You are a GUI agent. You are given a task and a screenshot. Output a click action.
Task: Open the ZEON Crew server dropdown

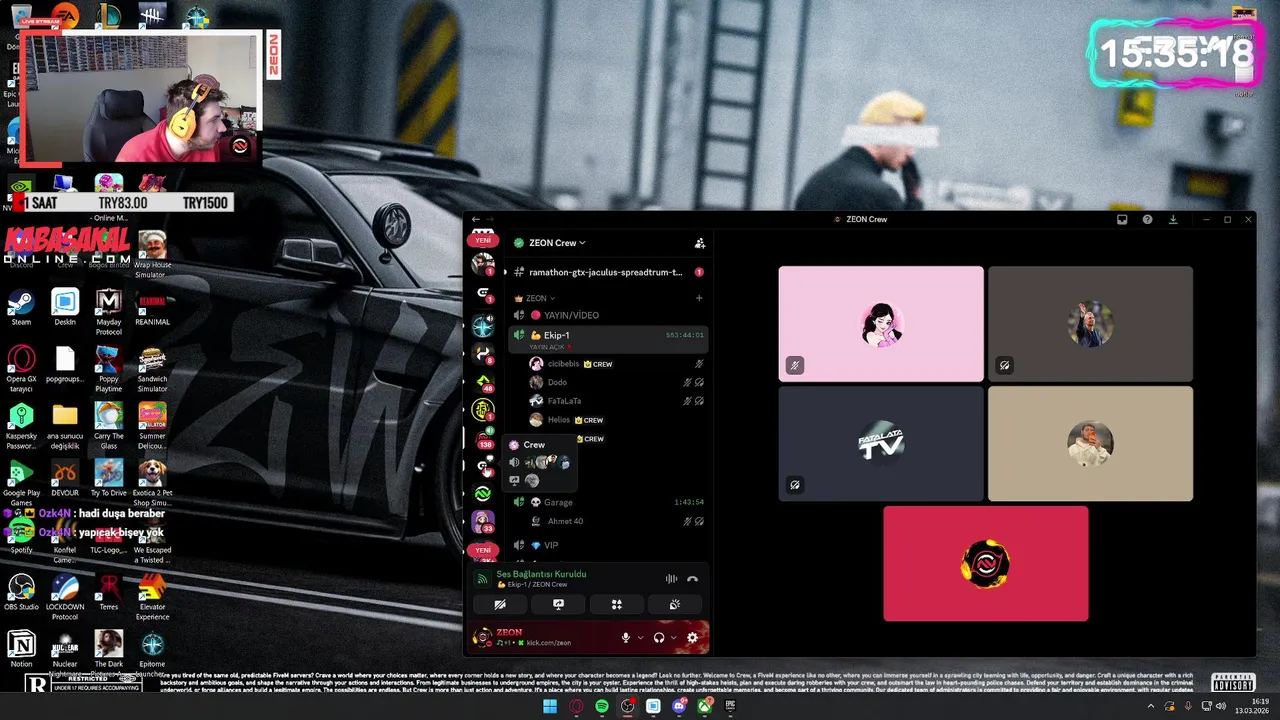point(556,243)
